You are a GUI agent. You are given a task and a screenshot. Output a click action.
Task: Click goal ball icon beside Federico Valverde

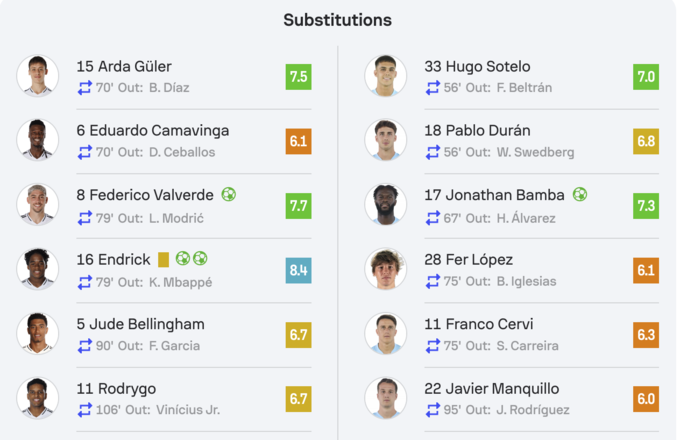(229, 195)
